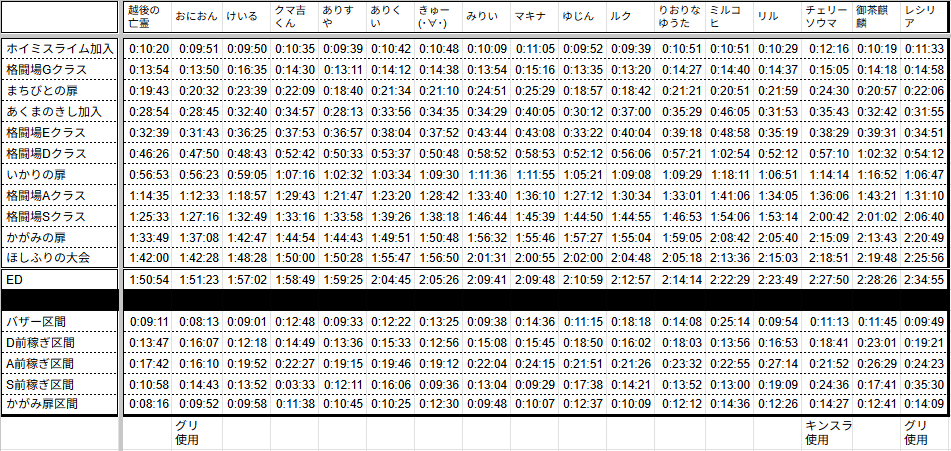Select the いかりの扉 row label
Screen dimensions: 951x451
tap(60, 174)
